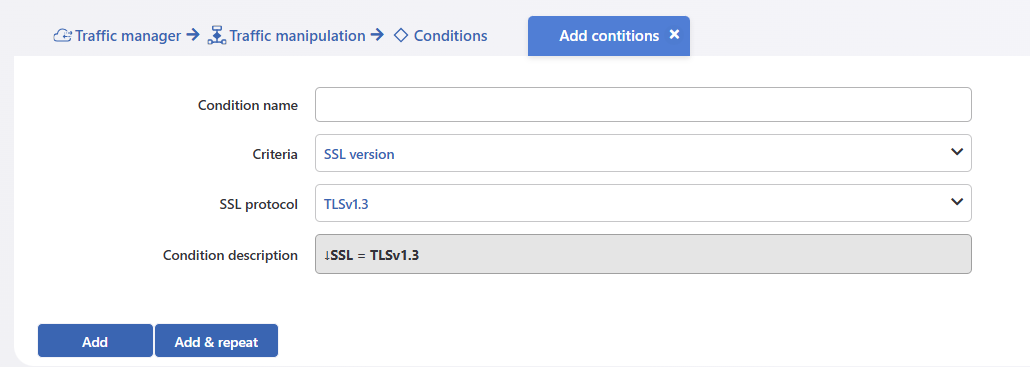Switch to the Add contitions tab

coord(609,36)
